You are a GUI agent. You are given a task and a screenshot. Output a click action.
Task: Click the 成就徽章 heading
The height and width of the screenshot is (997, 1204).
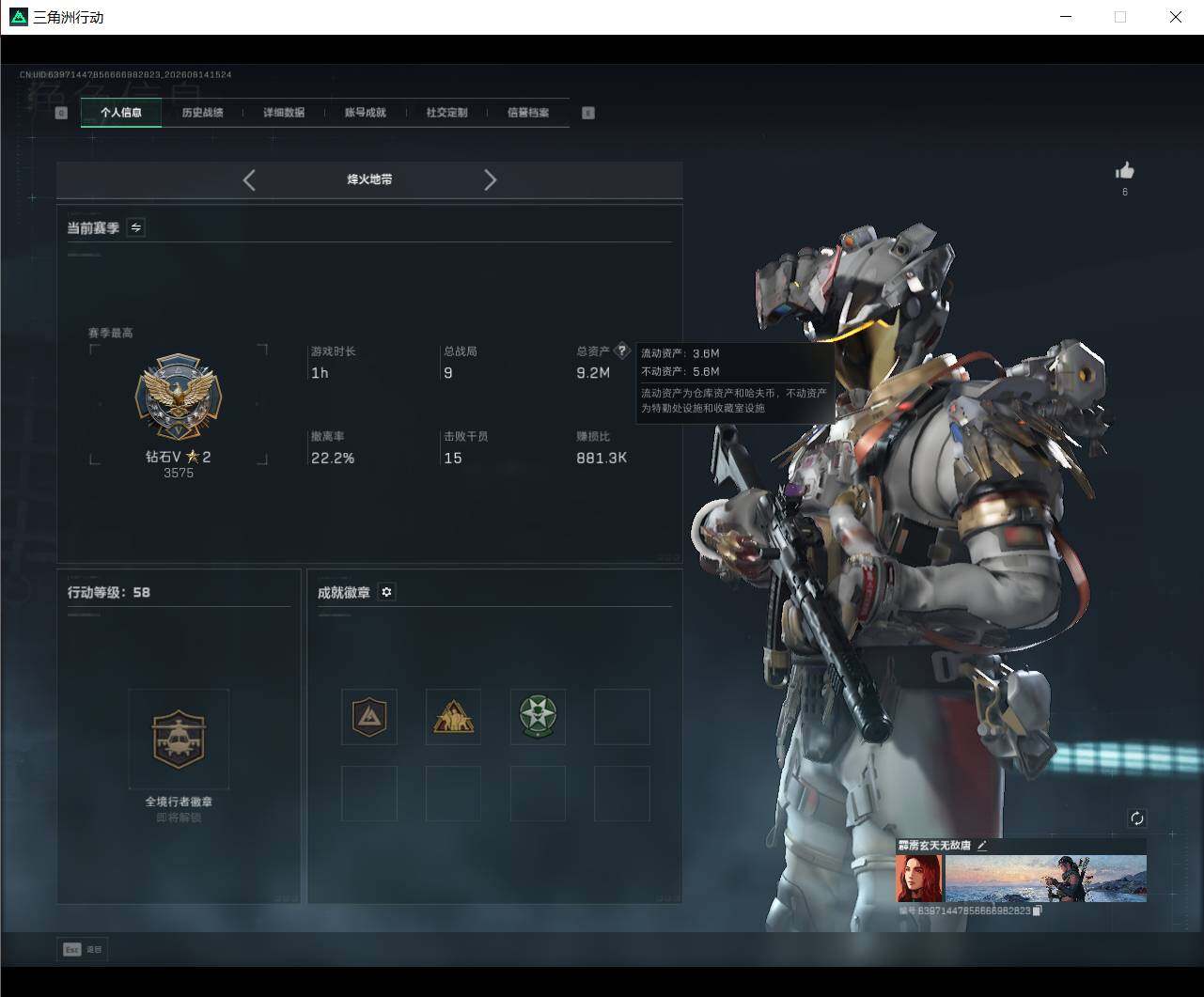344,592
